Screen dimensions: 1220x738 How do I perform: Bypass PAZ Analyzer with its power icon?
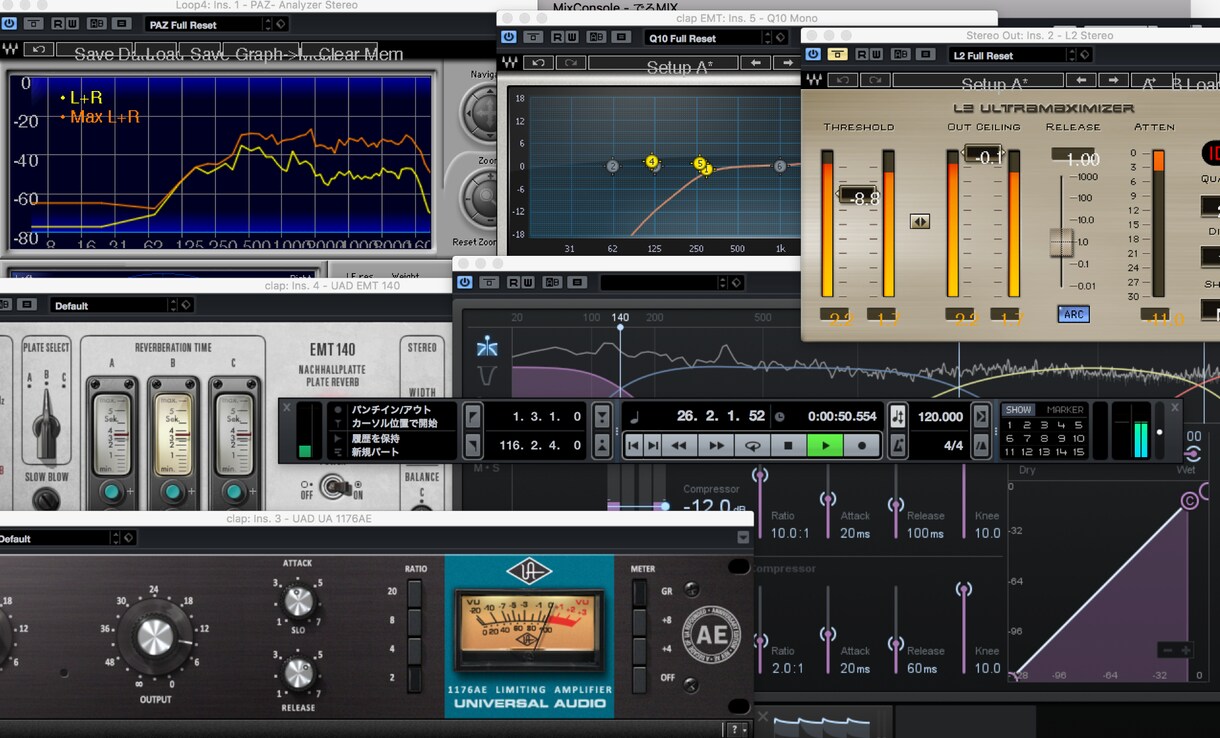pos(9,23)
